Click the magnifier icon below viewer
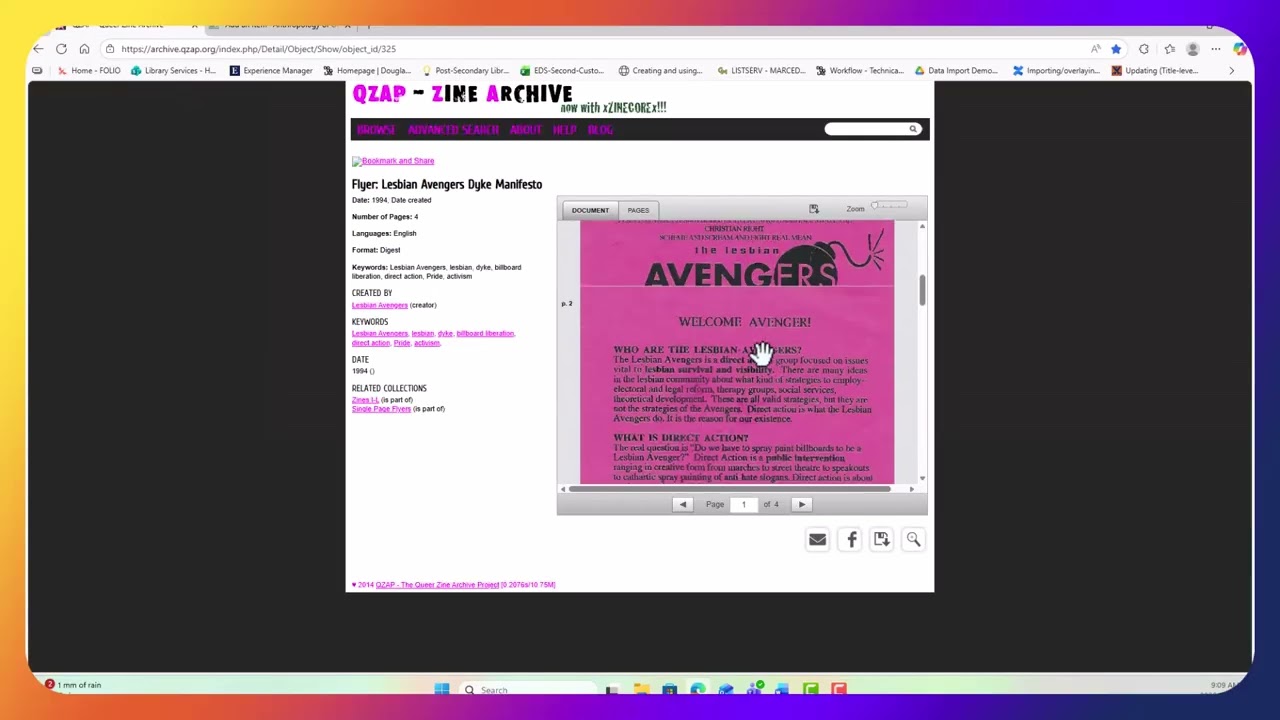The height and width of the screenshot is (720, 1280). (913, 540)
